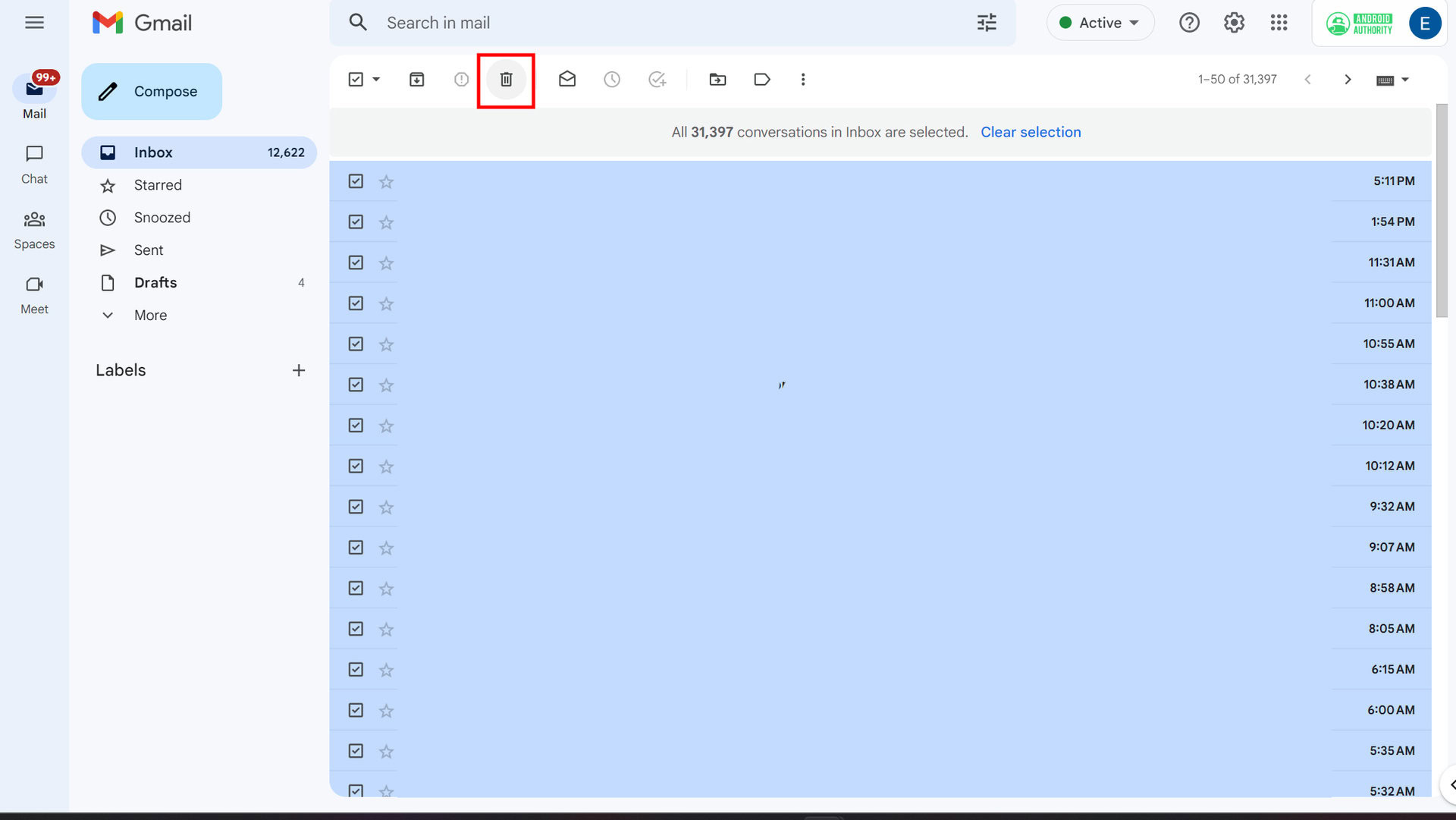
Task: Open the Active status dropdown
Action: click(x=1100, y=23)
